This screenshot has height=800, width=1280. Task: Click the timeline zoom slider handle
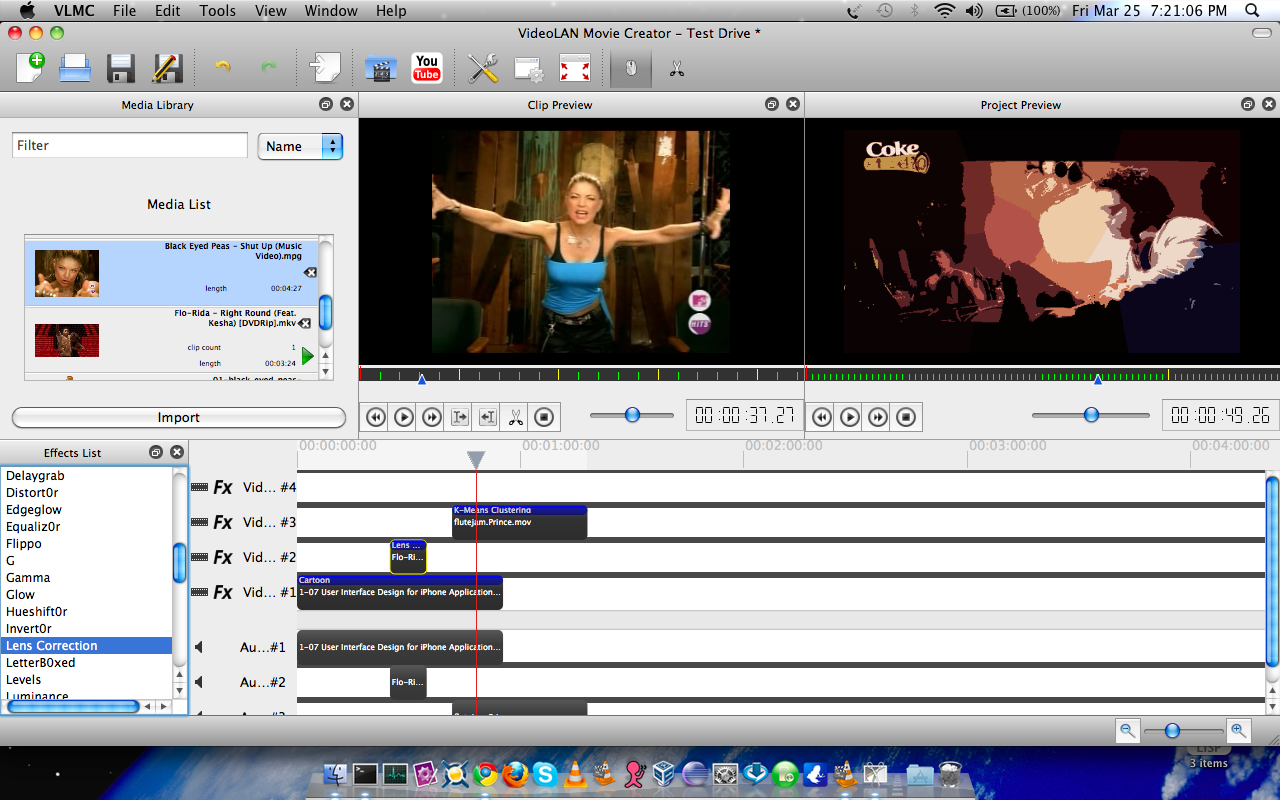coord(1172,731)
